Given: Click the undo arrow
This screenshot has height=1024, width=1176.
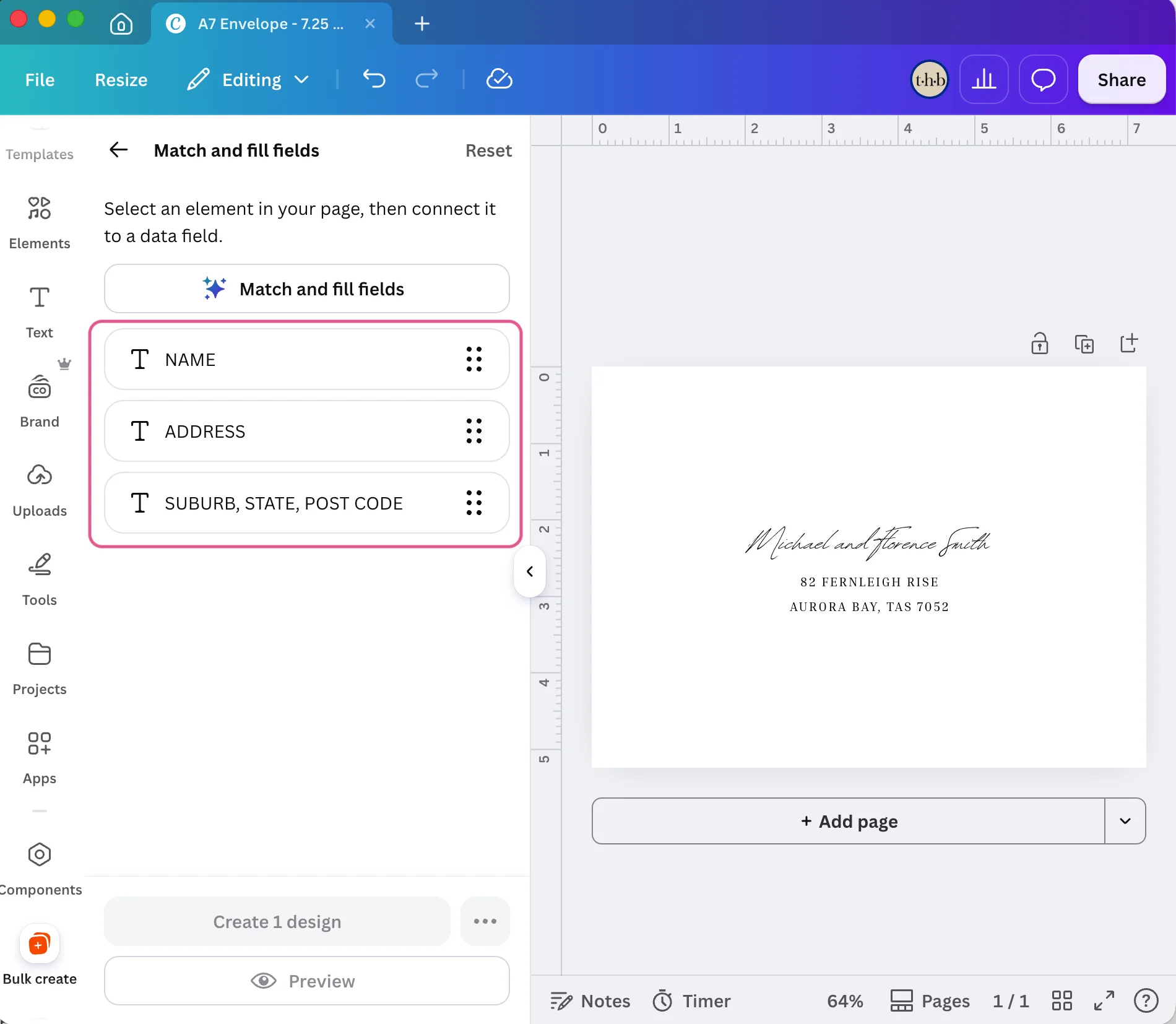Looking at the screenshot, I should [374, 79].
